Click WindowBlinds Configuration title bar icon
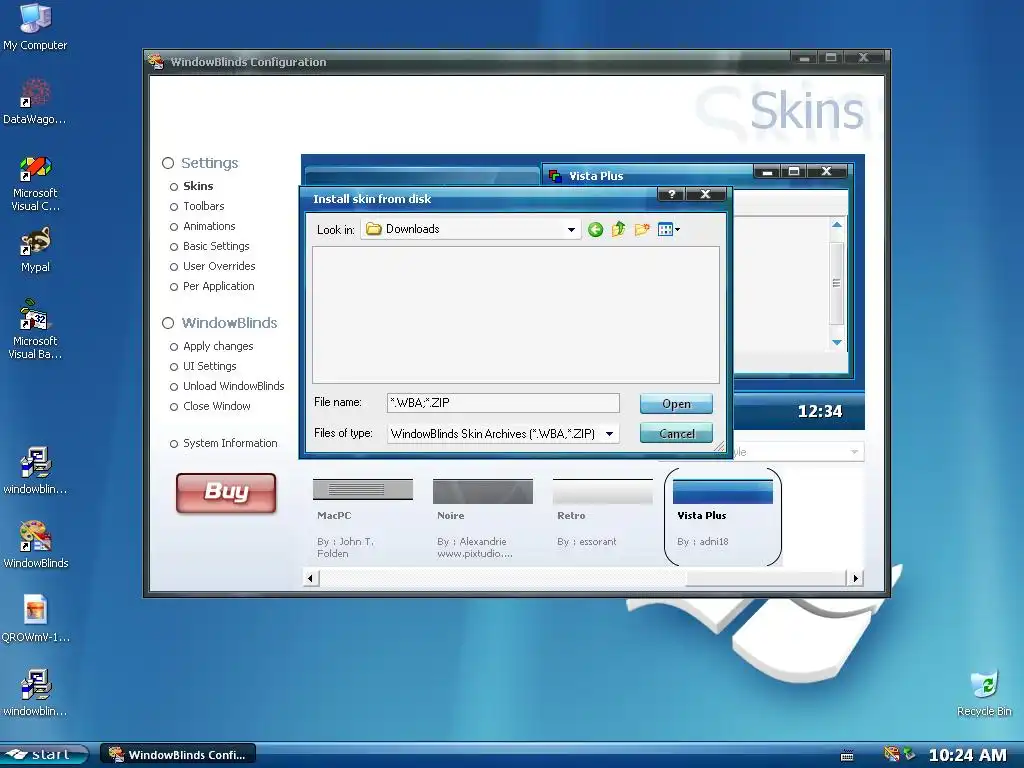 click(155, 61)
